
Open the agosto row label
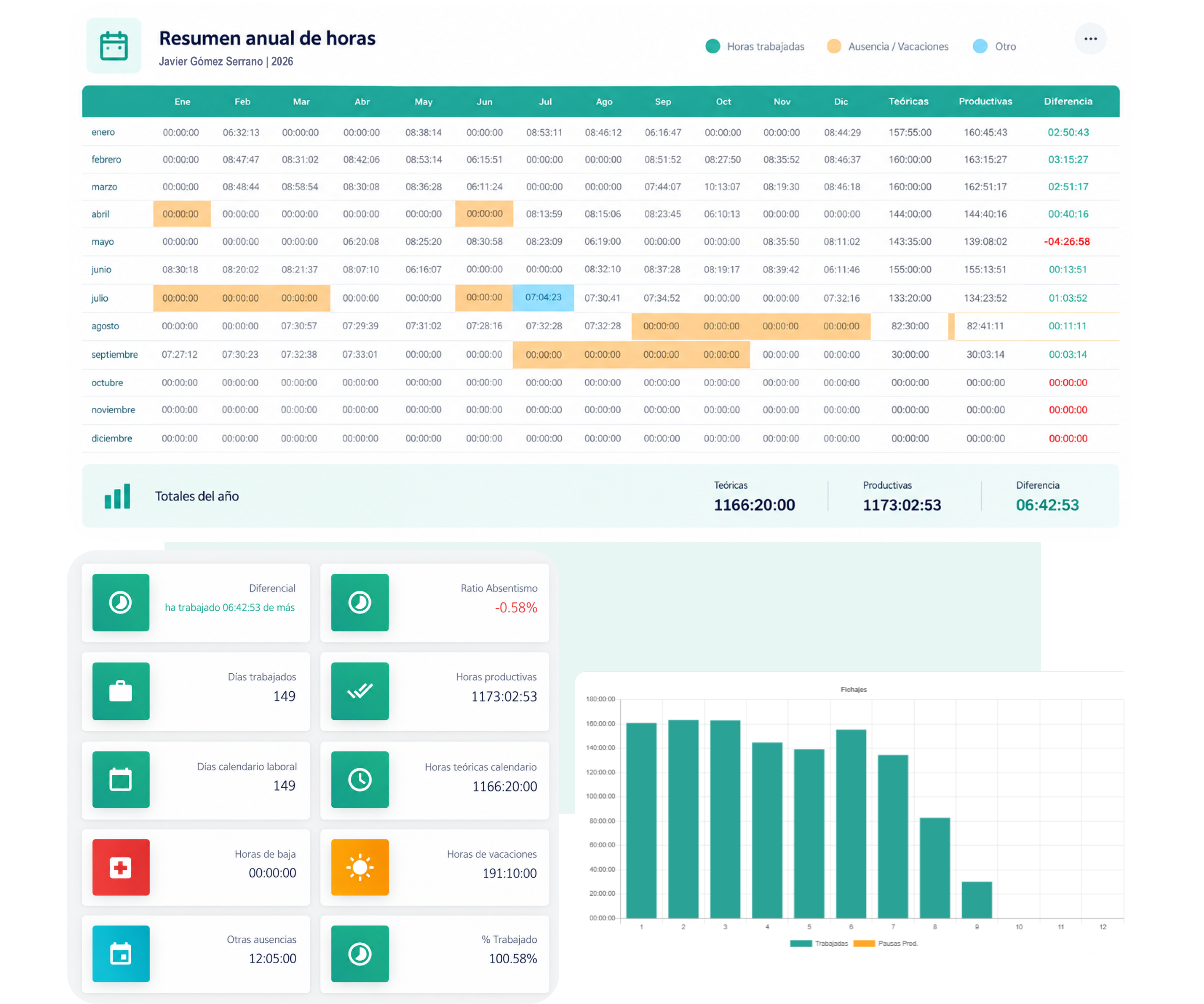pos(105,326)
